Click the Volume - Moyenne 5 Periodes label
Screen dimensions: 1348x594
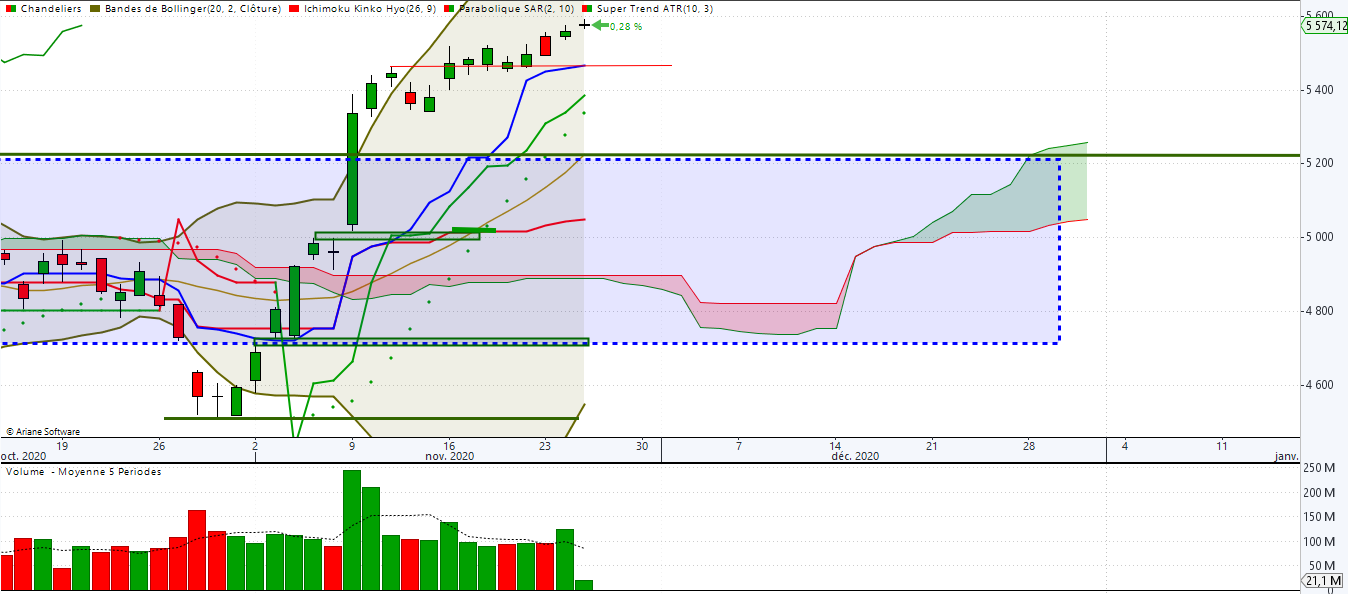point(83,471)
